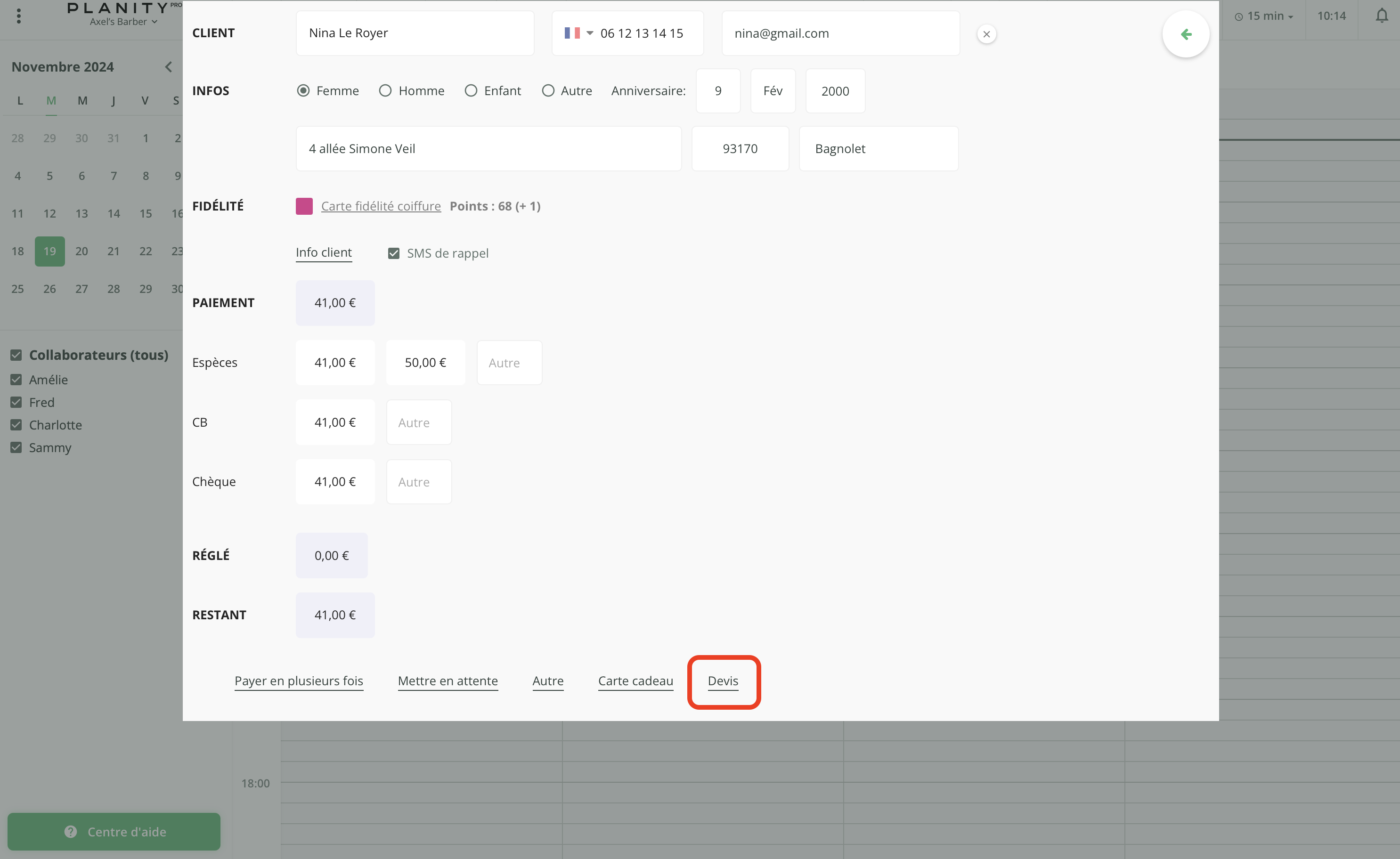Open the three-dot vertical menu
The height and width of the screenshot is (859, 1400).
(x=19, y=16)
